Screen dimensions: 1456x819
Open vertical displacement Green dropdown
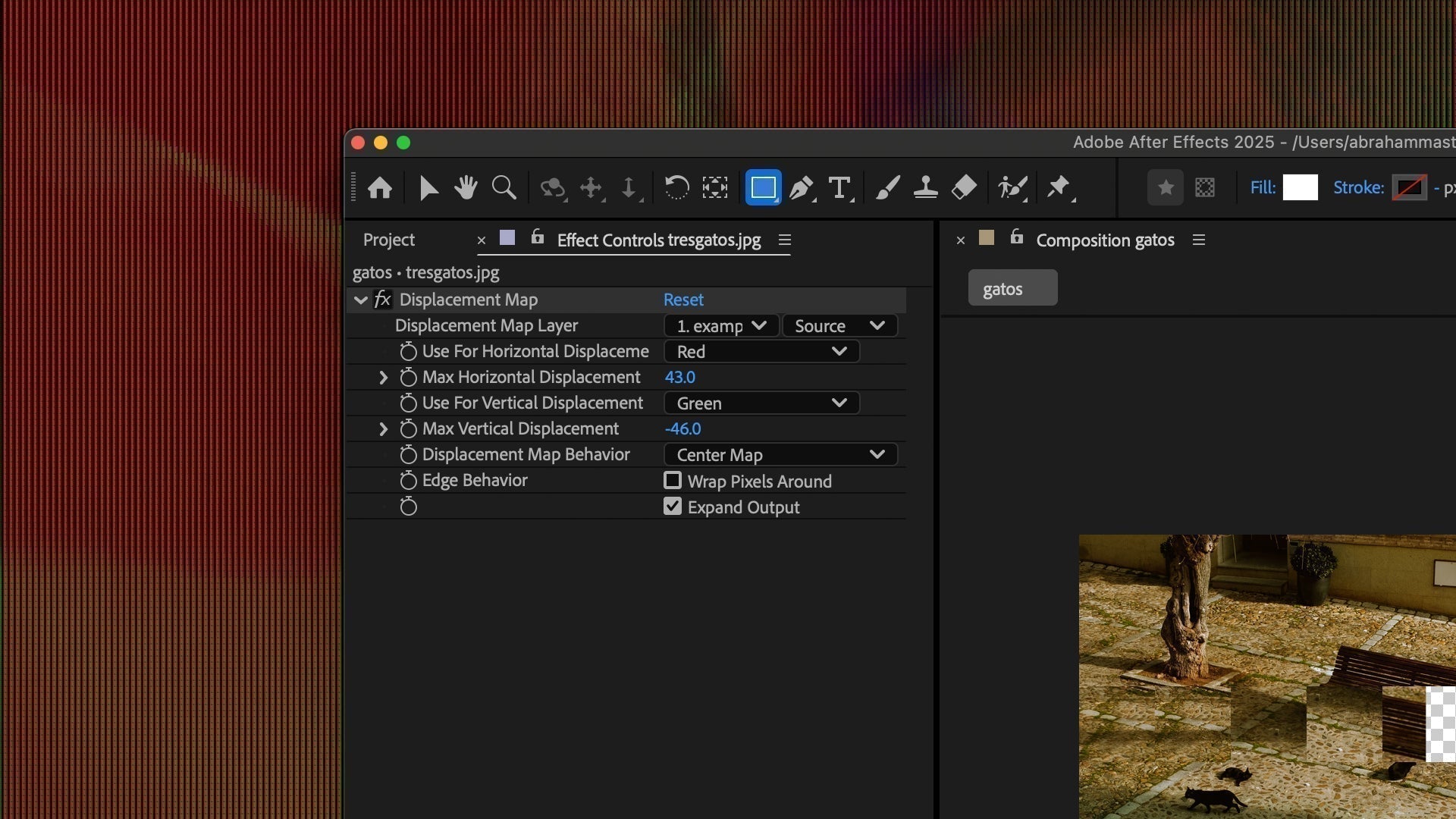click(x=761, y=403)
